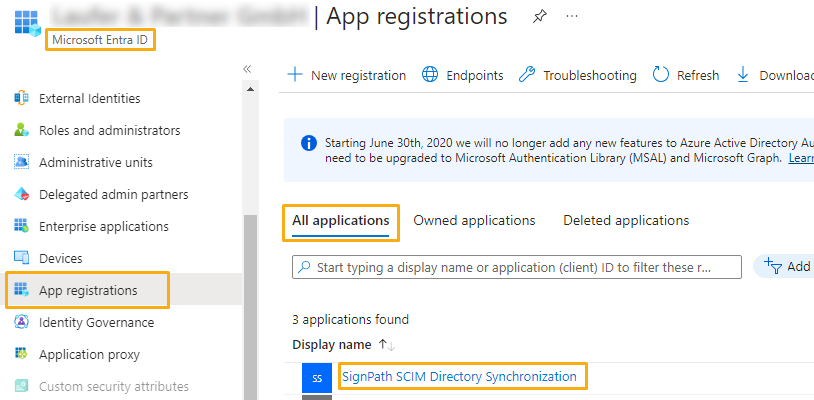The height and width of the screenshot is (400, 814).
Task: Click the Azure App registrations logo icon
Action: pyautogui.click(x=27, y=23)
